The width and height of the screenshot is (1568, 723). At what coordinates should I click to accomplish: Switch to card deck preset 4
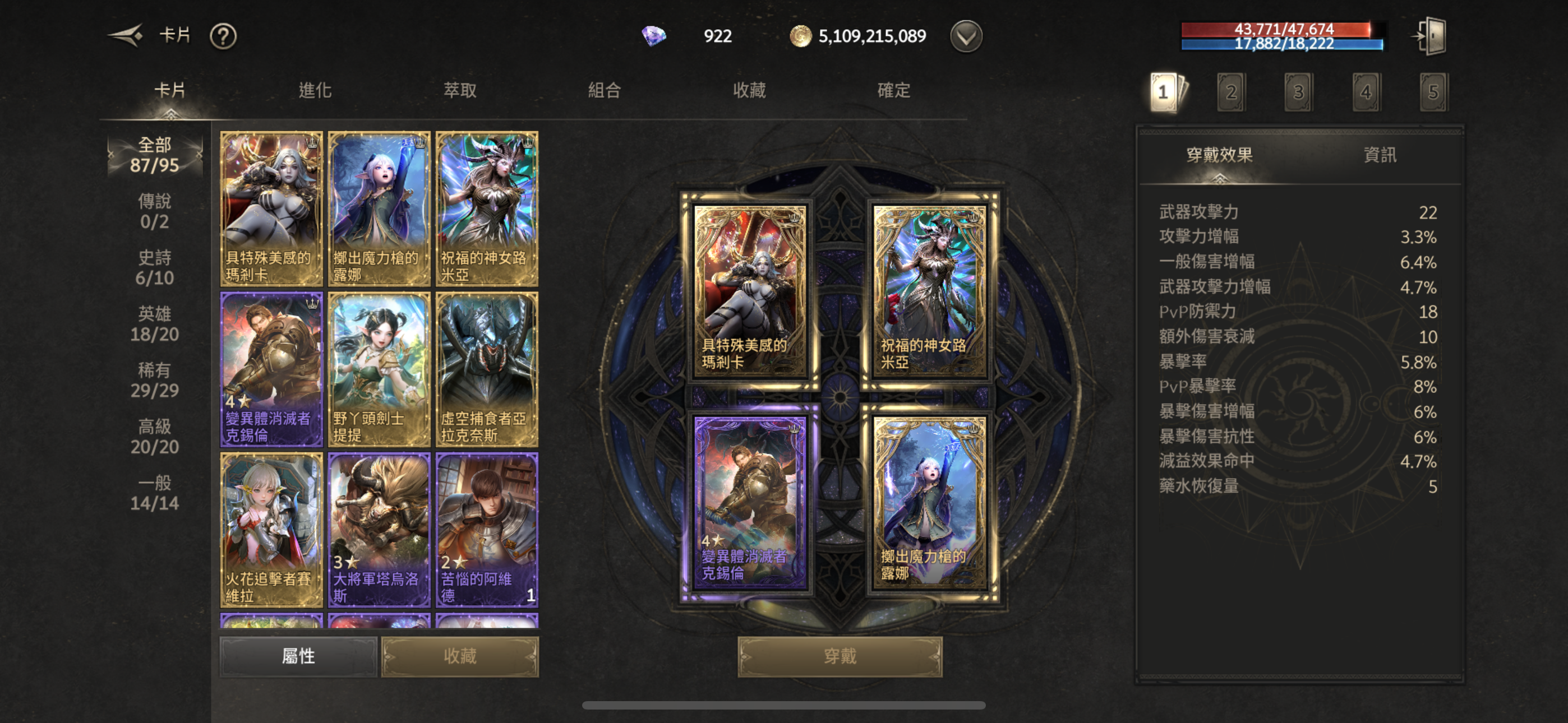[x=1366, y=92]
